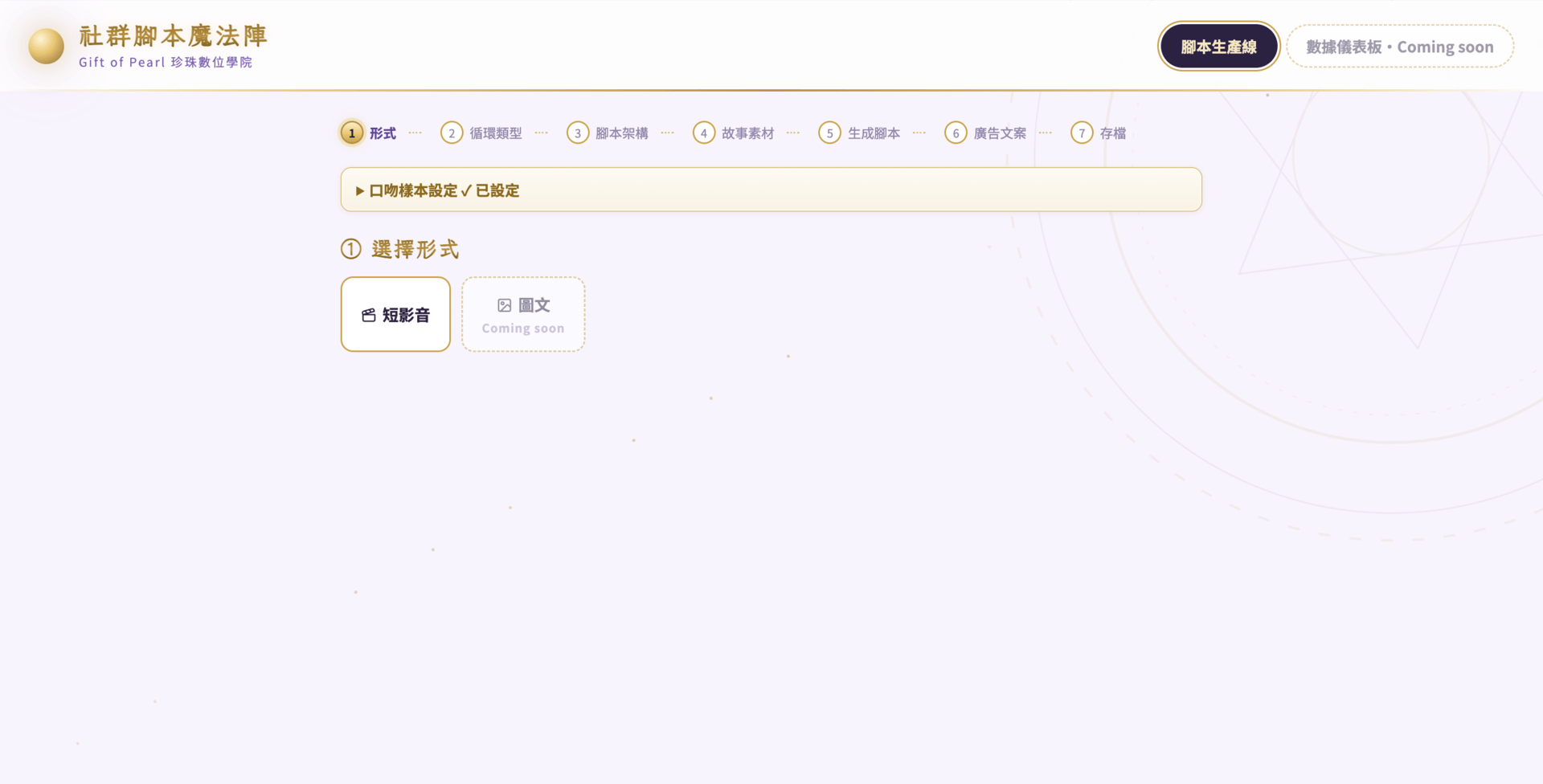Expand the 口吻樣本設定 disclosure triangle
This screenshot has width=1543, height=784.
coord(360,191)
